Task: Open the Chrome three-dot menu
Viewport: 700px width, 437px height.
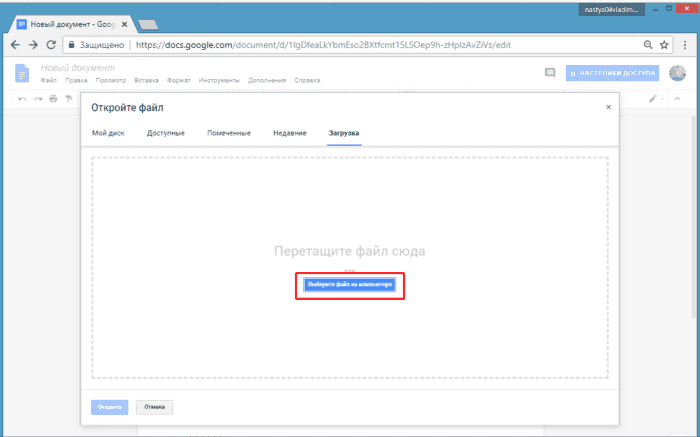Action: (x=684, y=45)
